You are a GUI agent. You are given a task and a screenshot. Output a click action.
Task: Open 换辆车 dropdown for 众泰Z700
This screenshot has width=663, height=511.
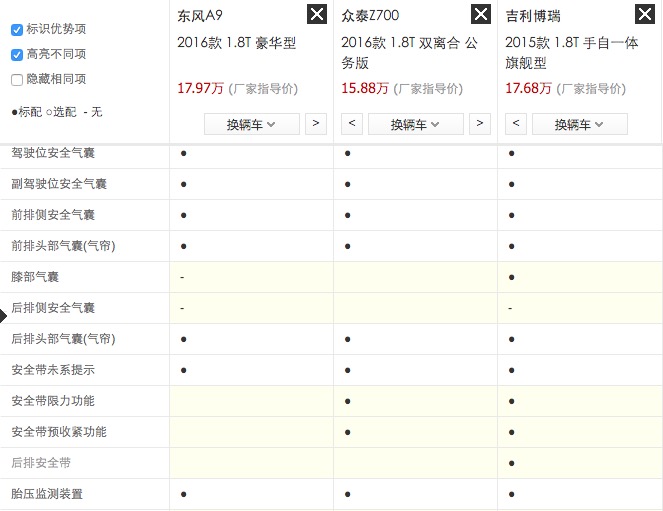[x=416, y=124]
